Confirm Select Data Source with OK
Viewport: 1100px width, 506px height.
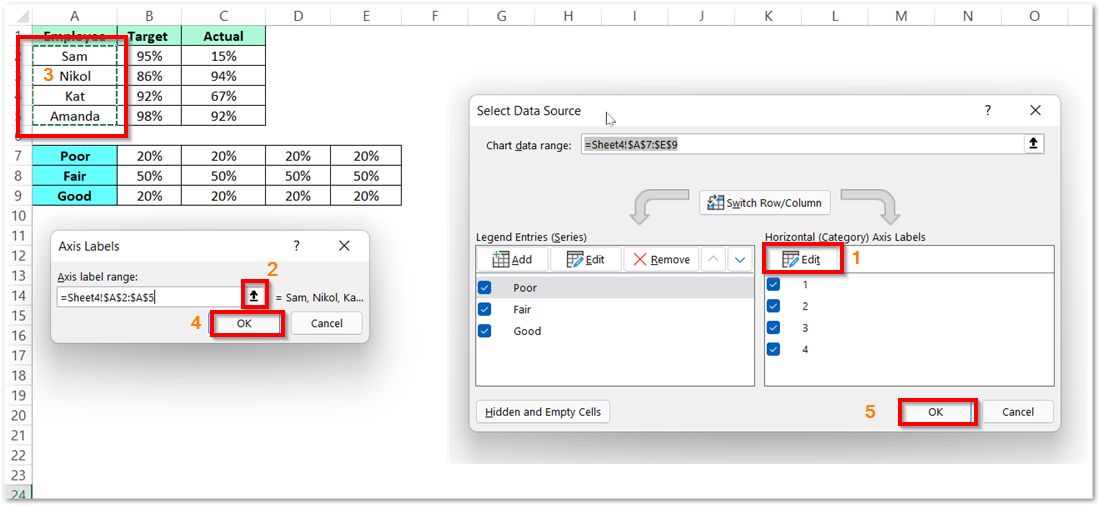click(x=936, y=412)
